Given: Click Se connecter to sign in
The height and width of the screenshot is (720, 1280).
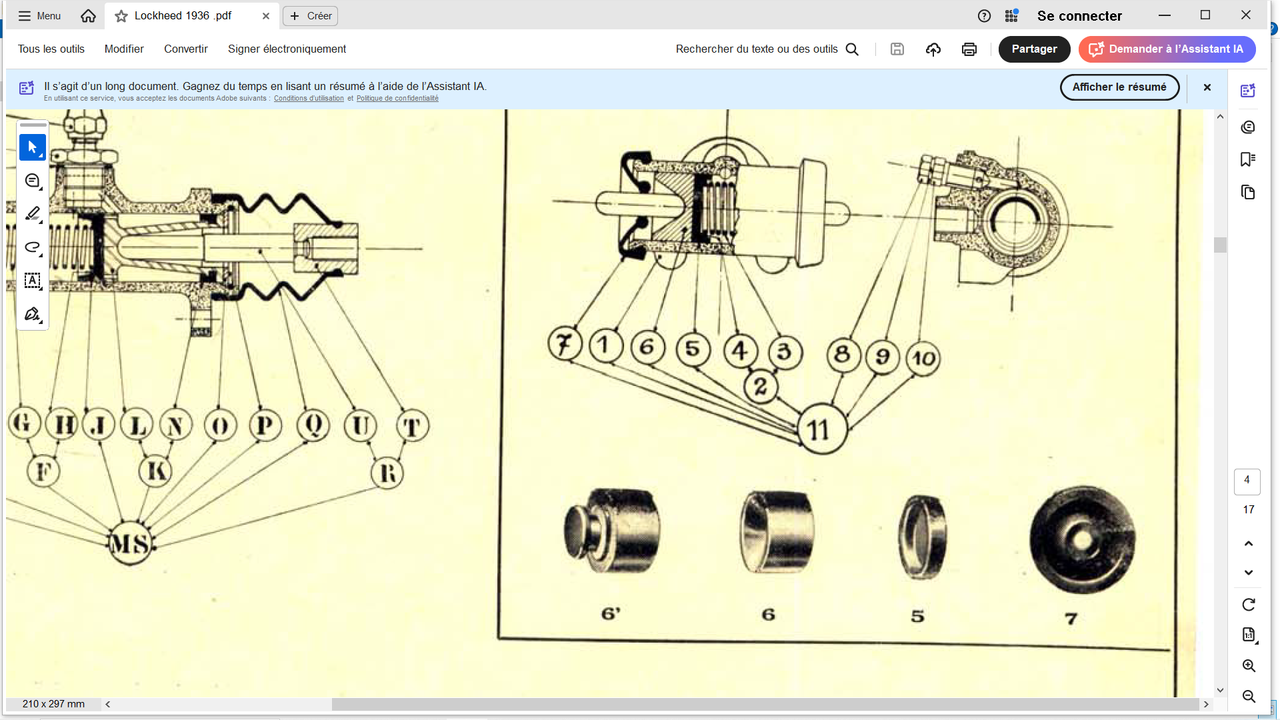Looking at the screenshot, I should tap(1079, 16).
